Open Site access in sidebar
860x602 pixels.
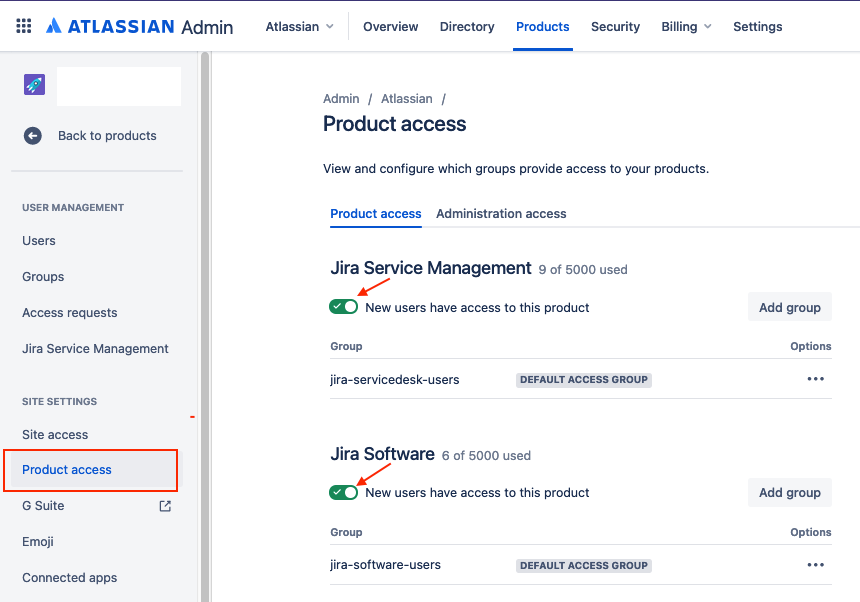click(x=55, y=434)
